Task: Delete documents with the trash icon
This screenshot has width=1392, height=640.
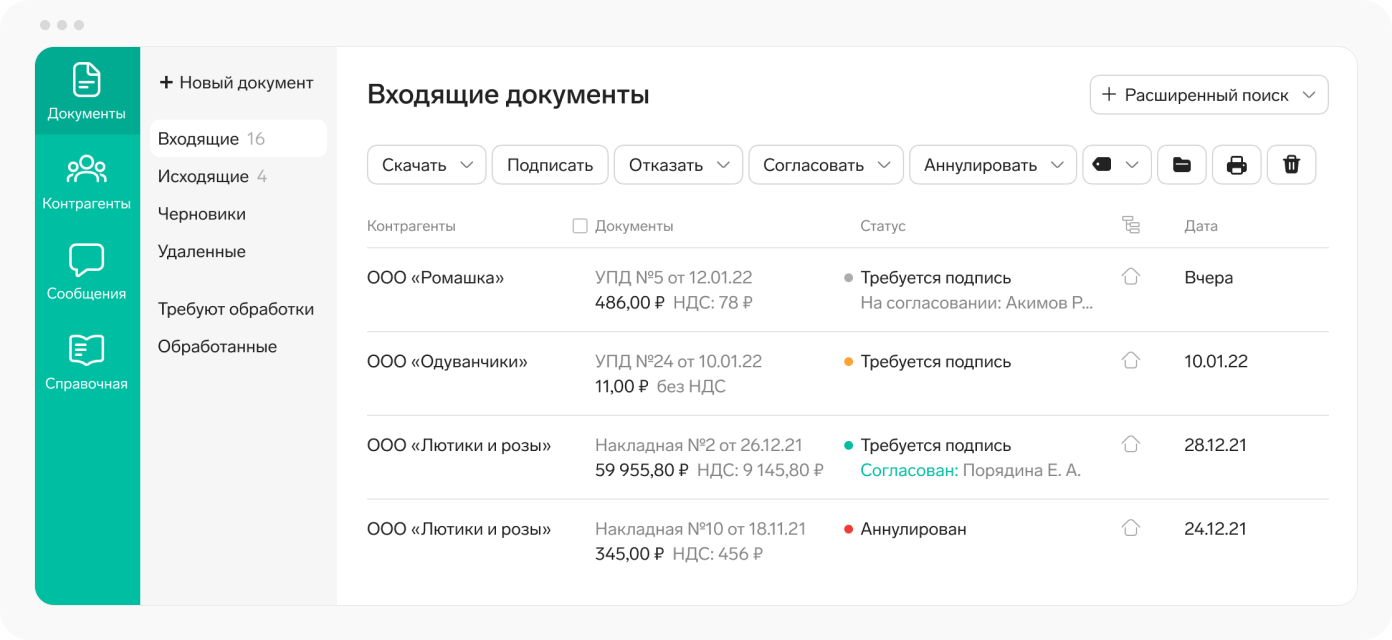Action: 1292,165
